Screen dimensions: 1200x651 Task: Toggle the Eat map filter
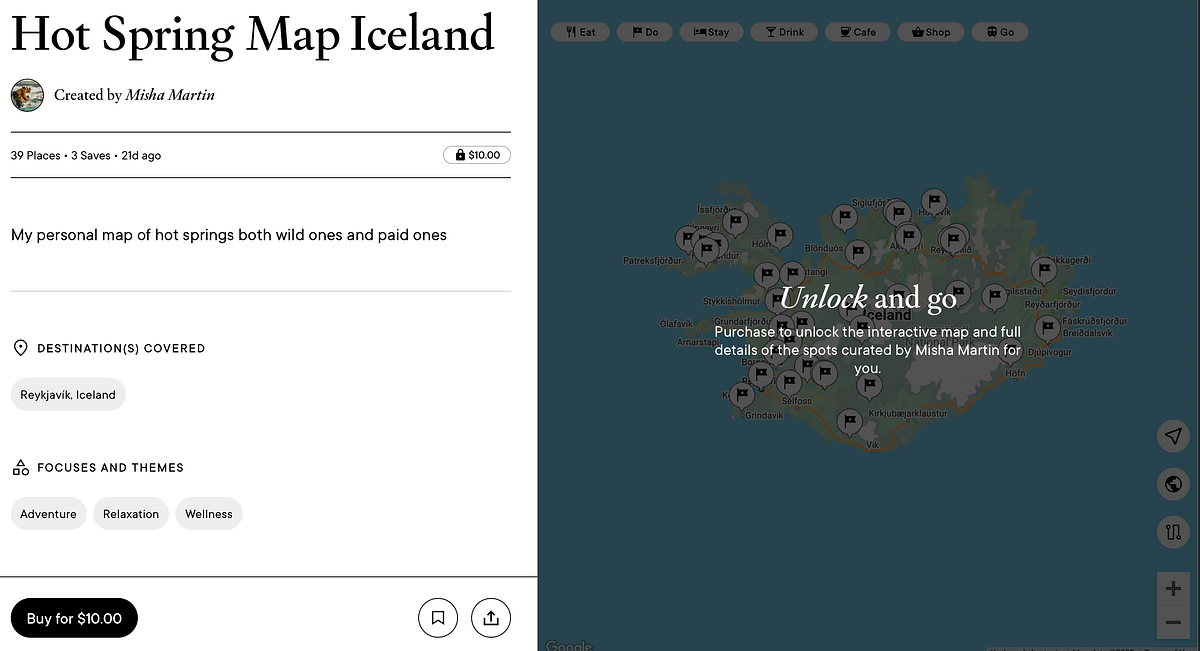[580, 31]
